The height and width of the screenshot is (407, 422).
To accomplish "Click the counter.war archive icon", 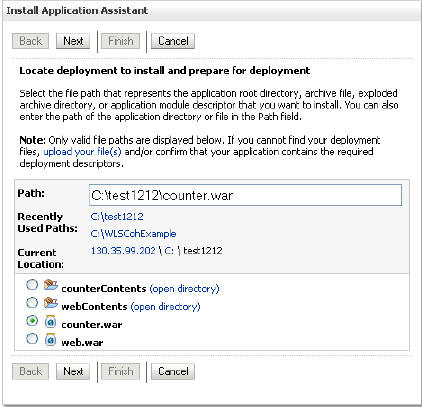I will [50, 322].
